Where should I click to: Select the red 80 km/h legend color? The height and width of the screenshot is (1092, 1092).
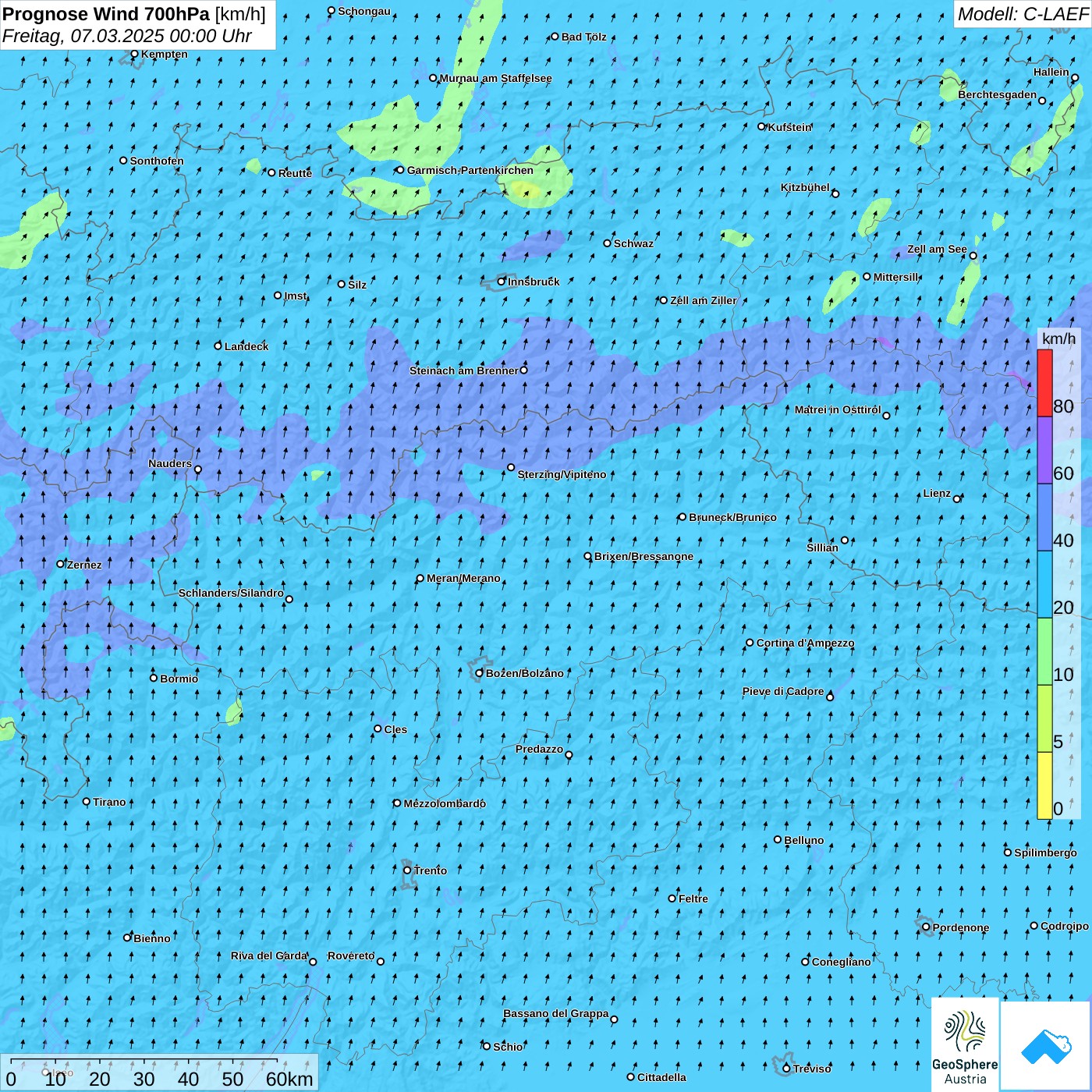pos(1044,383)
